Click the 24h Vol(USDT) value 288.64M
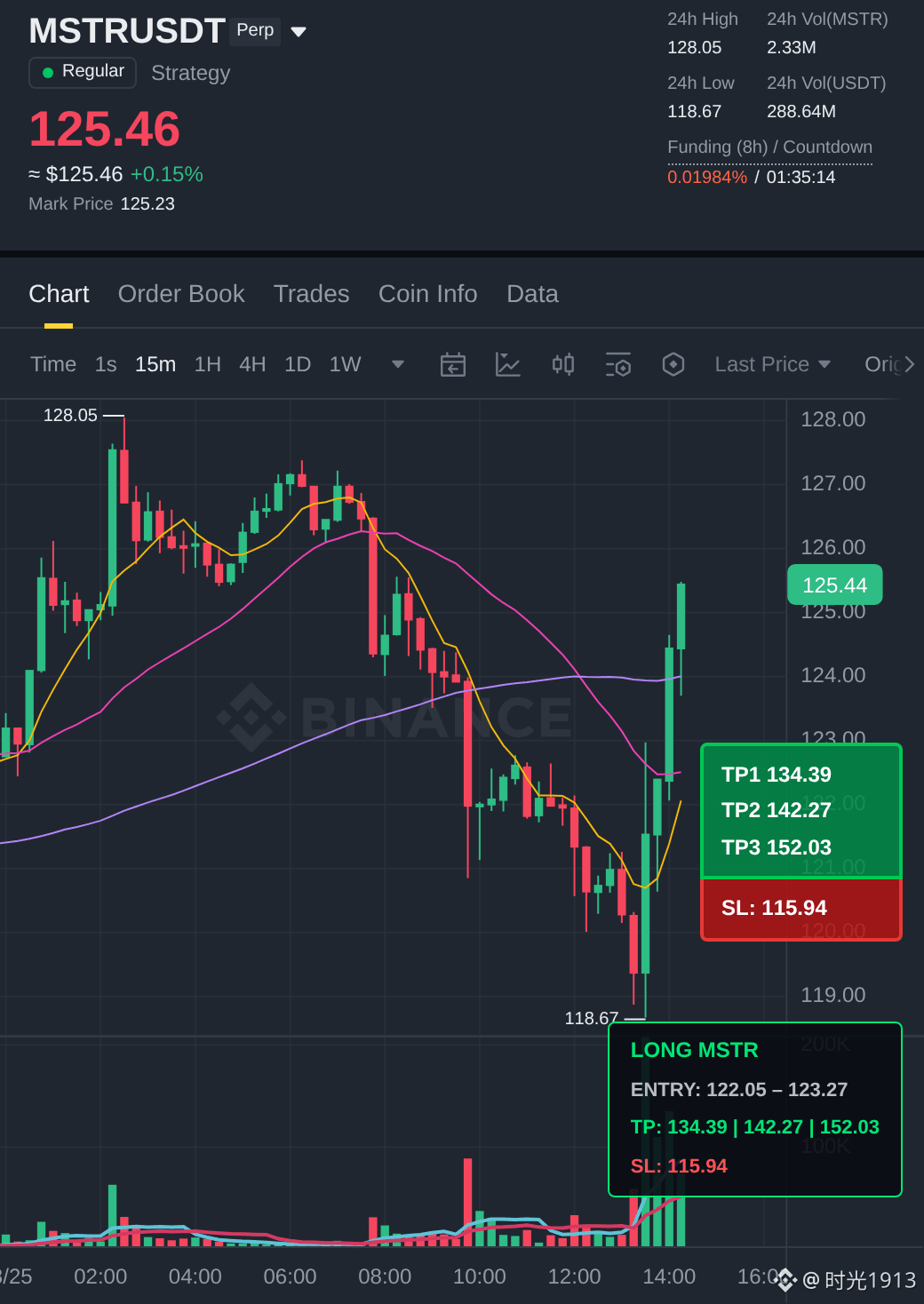This screenshot has width=924, height=1304. [801, 112]
